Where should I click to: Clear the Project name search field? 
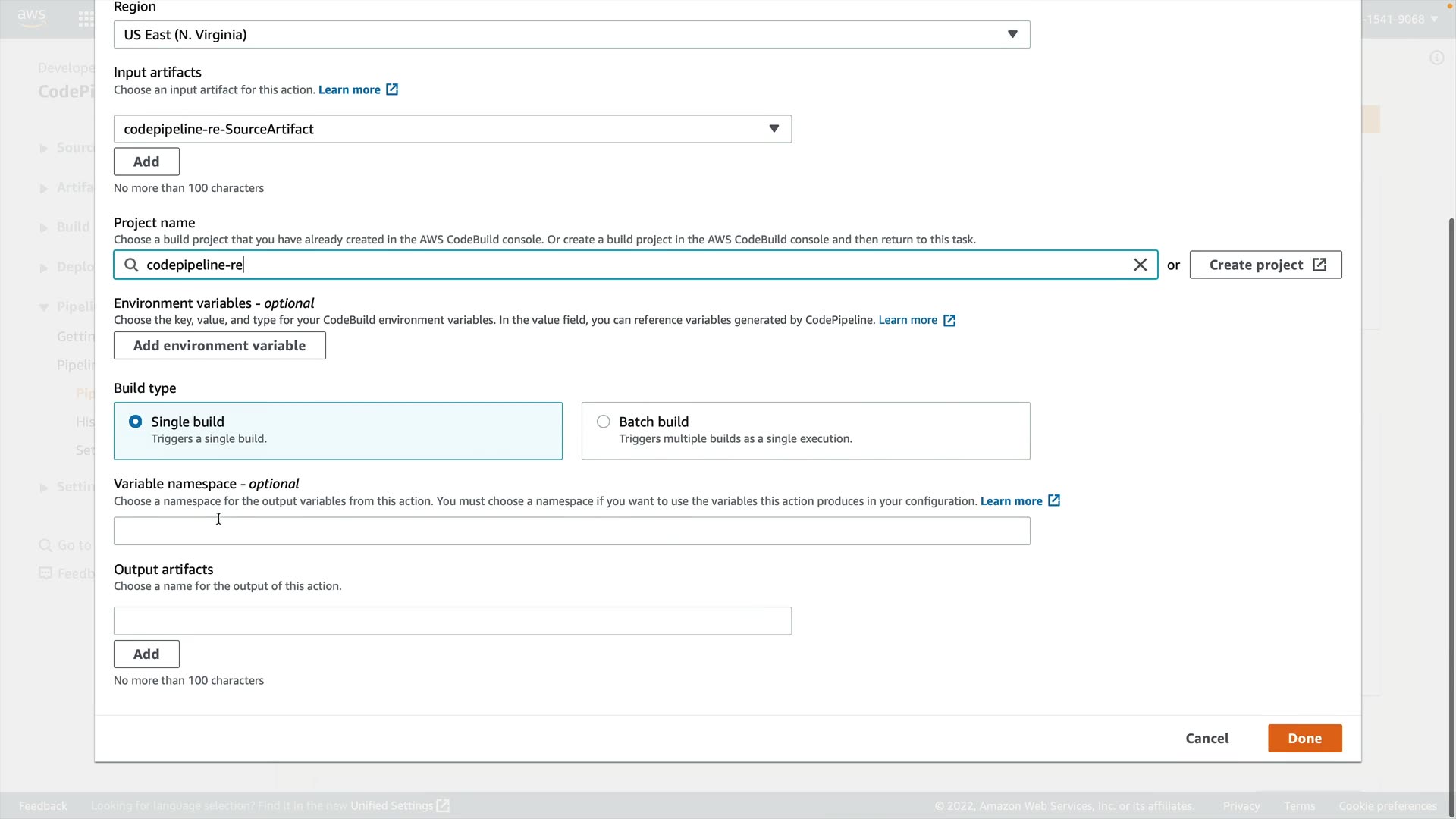pos(1140,265)
